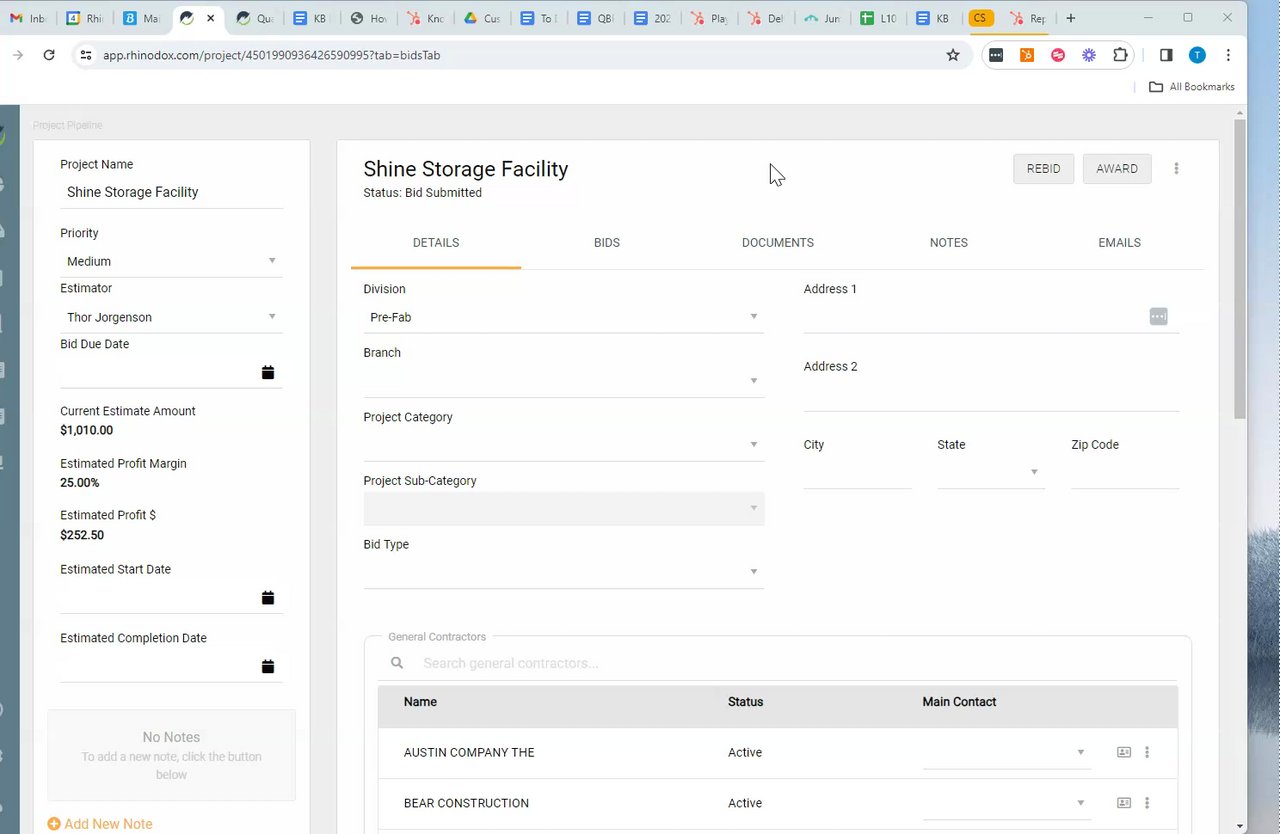Click the Add New Note plus icon
The image size is (1280, 834).
[54, 824]
